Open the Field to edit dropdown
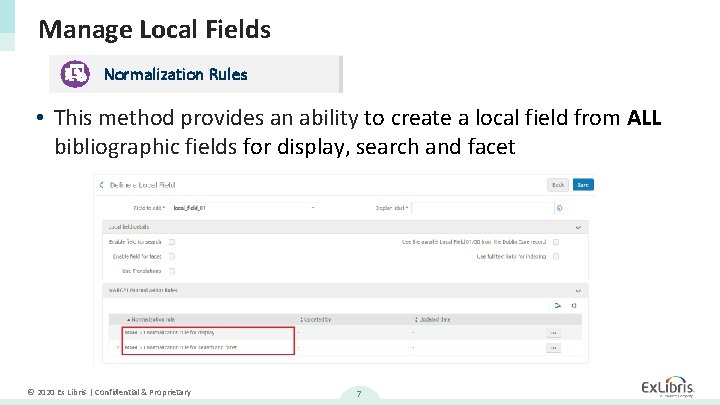720x405 pixels. (x=243, y=208)
